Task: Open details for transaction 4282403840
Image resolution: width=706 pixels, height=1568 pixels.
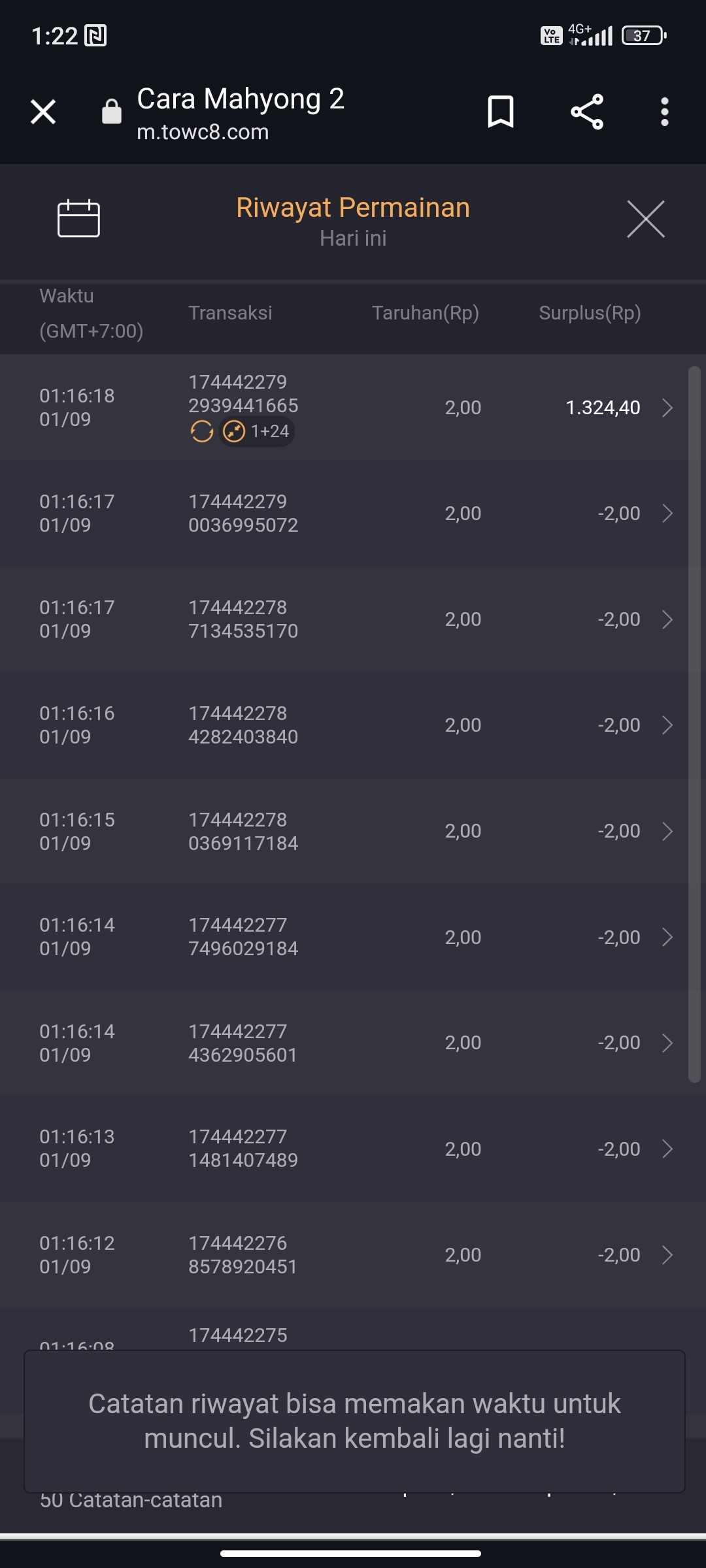Action: click(667, 725)
